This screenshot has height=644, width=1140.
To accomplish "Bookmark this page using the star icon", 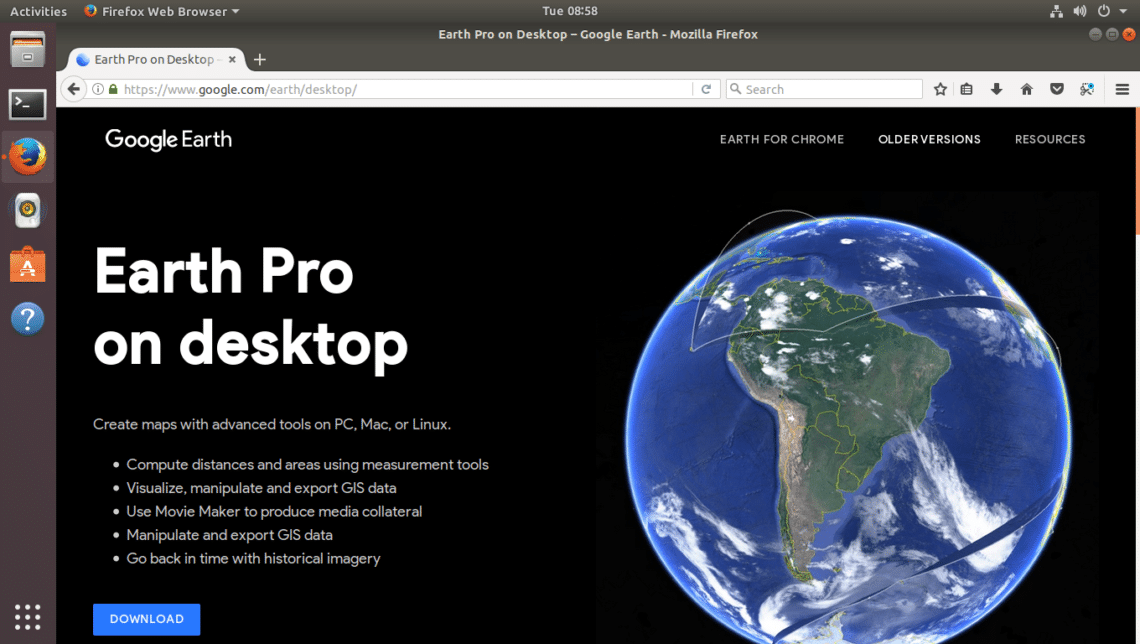I will 939,89.
